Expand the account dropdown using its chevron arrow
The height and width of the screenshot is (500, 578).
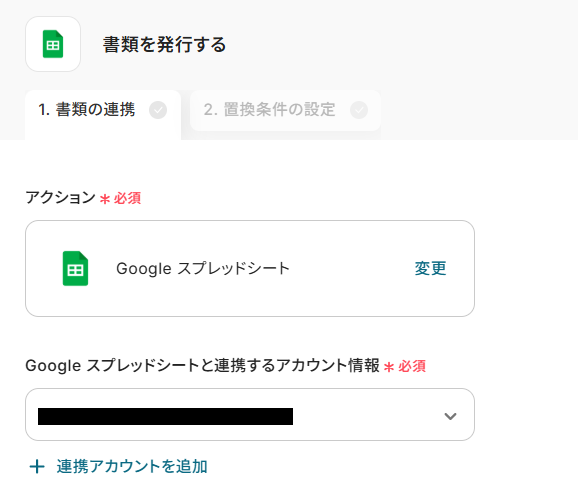[450, 416]
